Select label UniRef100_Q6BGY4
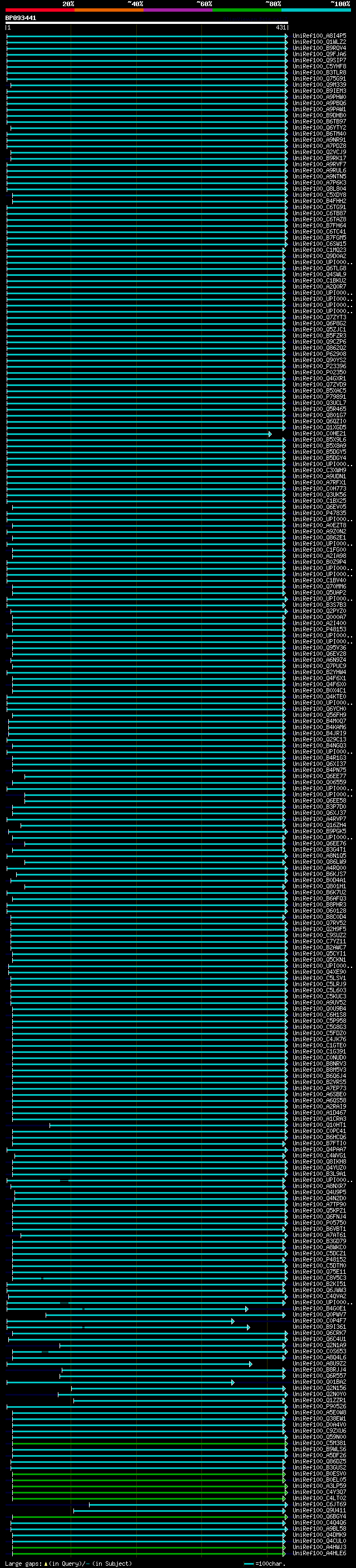 [x=319, y=1517]
